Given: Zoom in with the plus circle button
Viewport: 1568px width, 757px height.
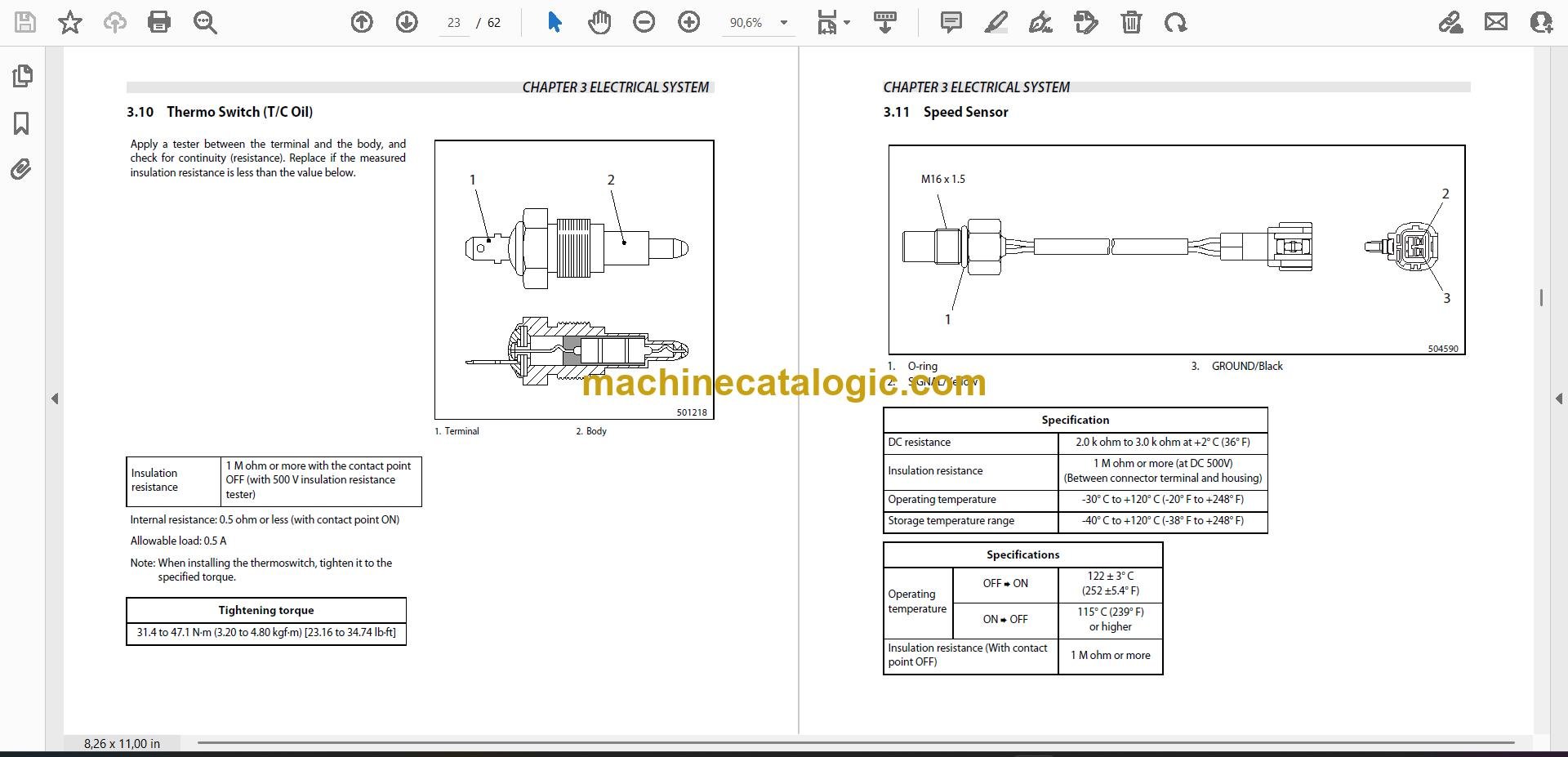Looking at the screenshot, I should (689, 22).
